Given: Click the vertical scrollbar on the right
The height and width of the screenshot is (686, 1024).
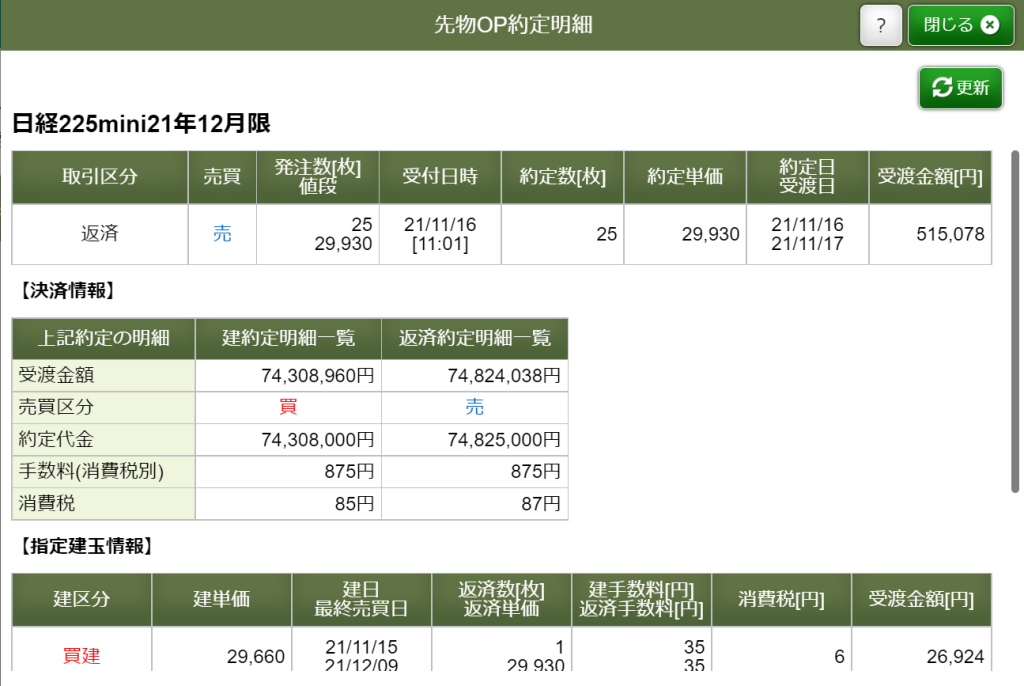Looking at the screenshot, I should click(x=1015, y=321).
